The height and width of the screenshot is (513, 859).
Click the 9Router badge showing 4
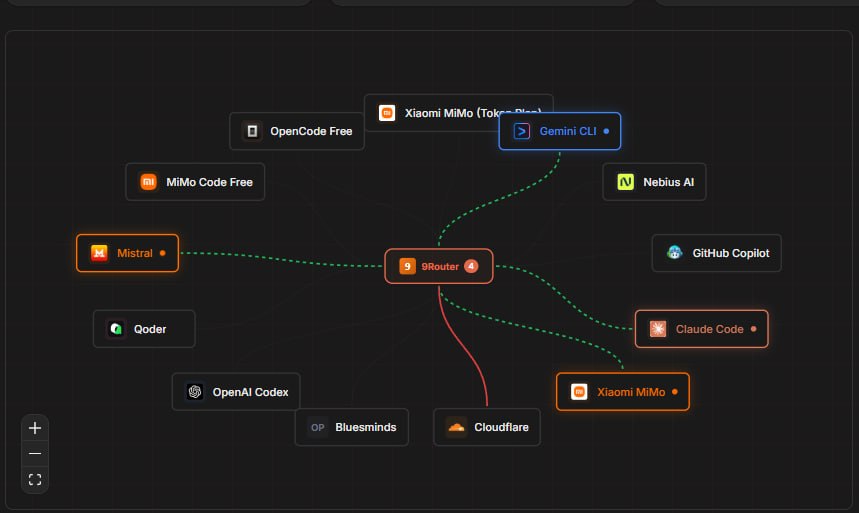coord(471,266)
